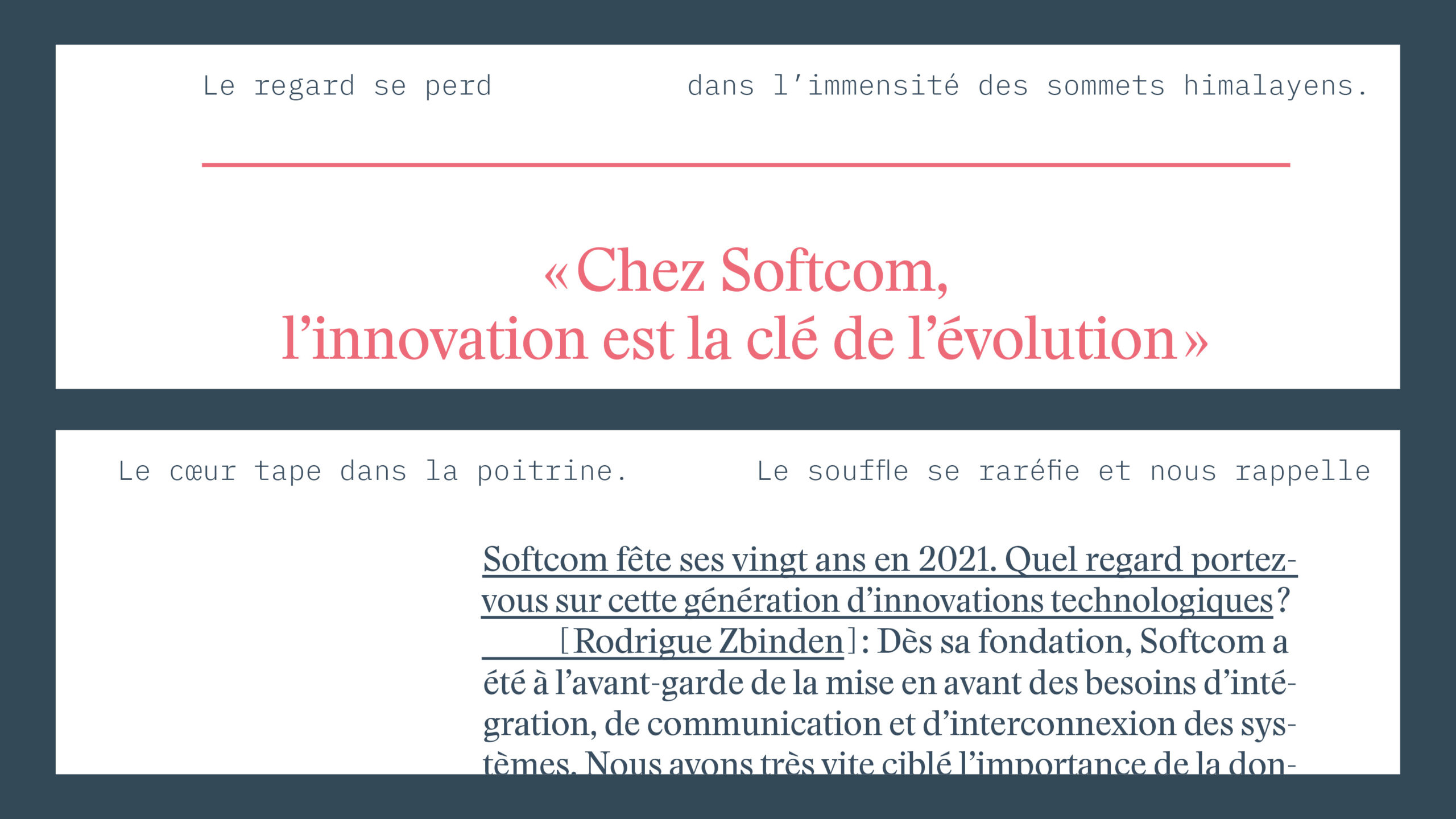Click the line starting "gration, de communication"

point(889,724)
